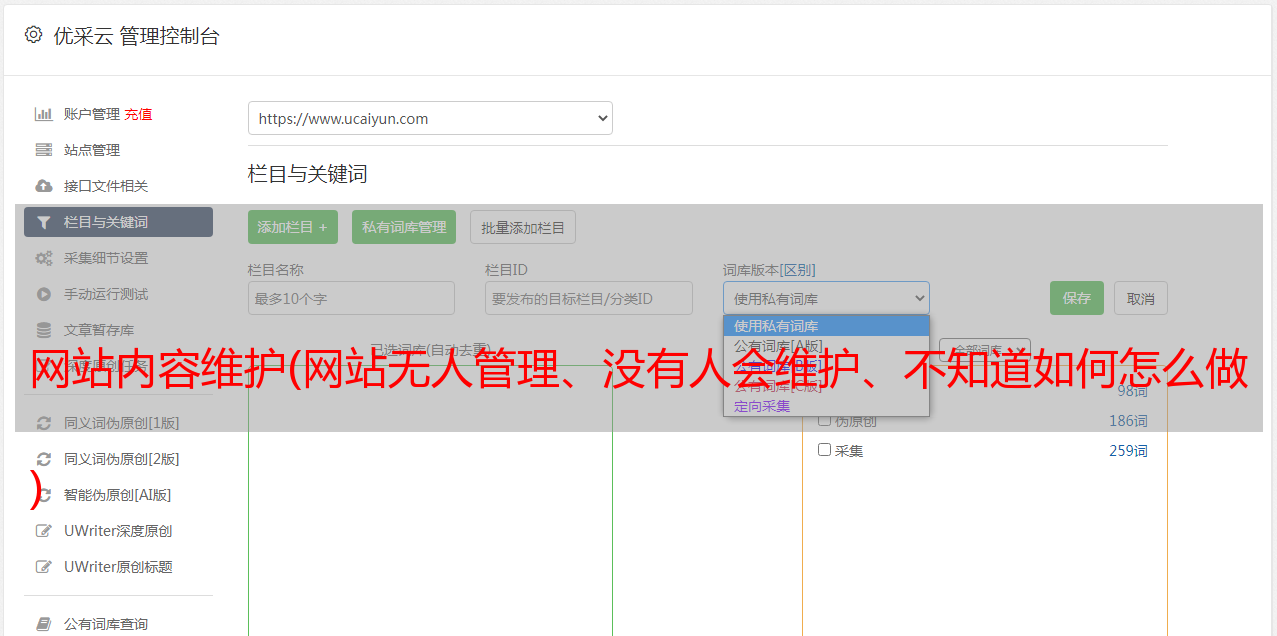Click the book icon for 公有词库查询

click(x=44, y=624)
